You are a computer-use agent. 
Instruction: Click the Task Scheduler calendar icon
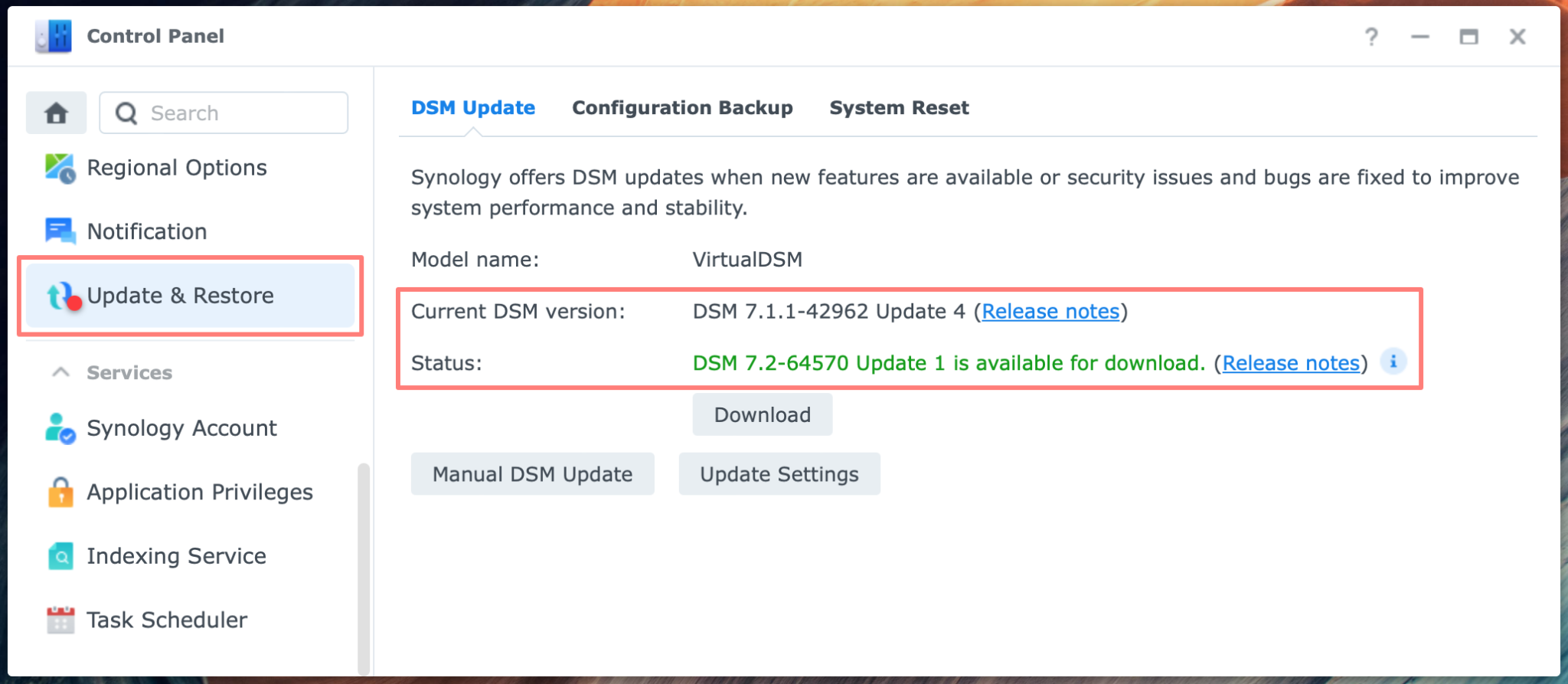60,620
